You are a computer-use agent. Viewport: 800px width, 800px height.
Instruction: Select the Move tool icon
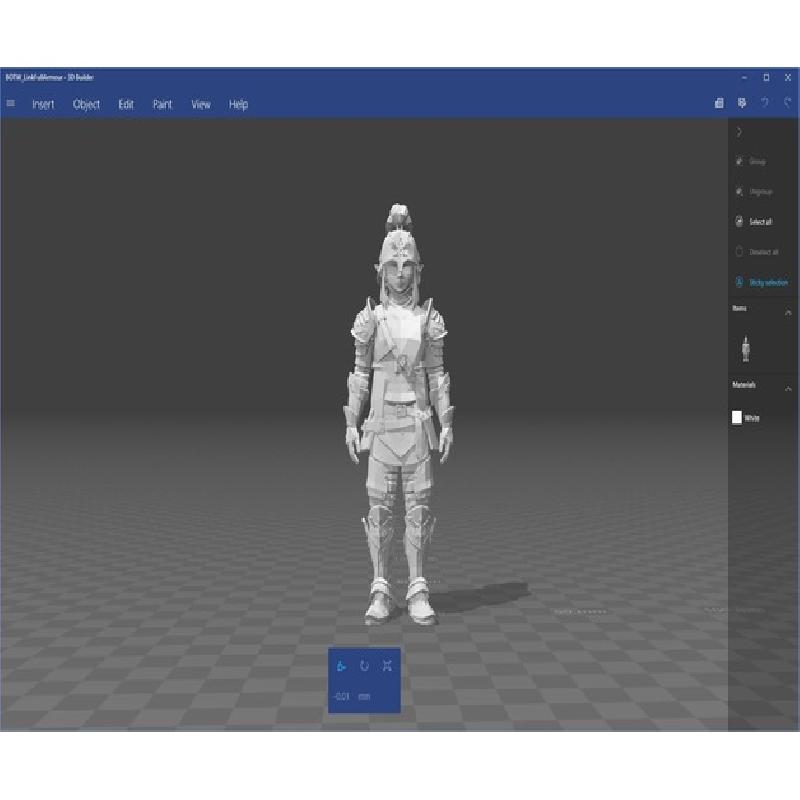point(342,666)
